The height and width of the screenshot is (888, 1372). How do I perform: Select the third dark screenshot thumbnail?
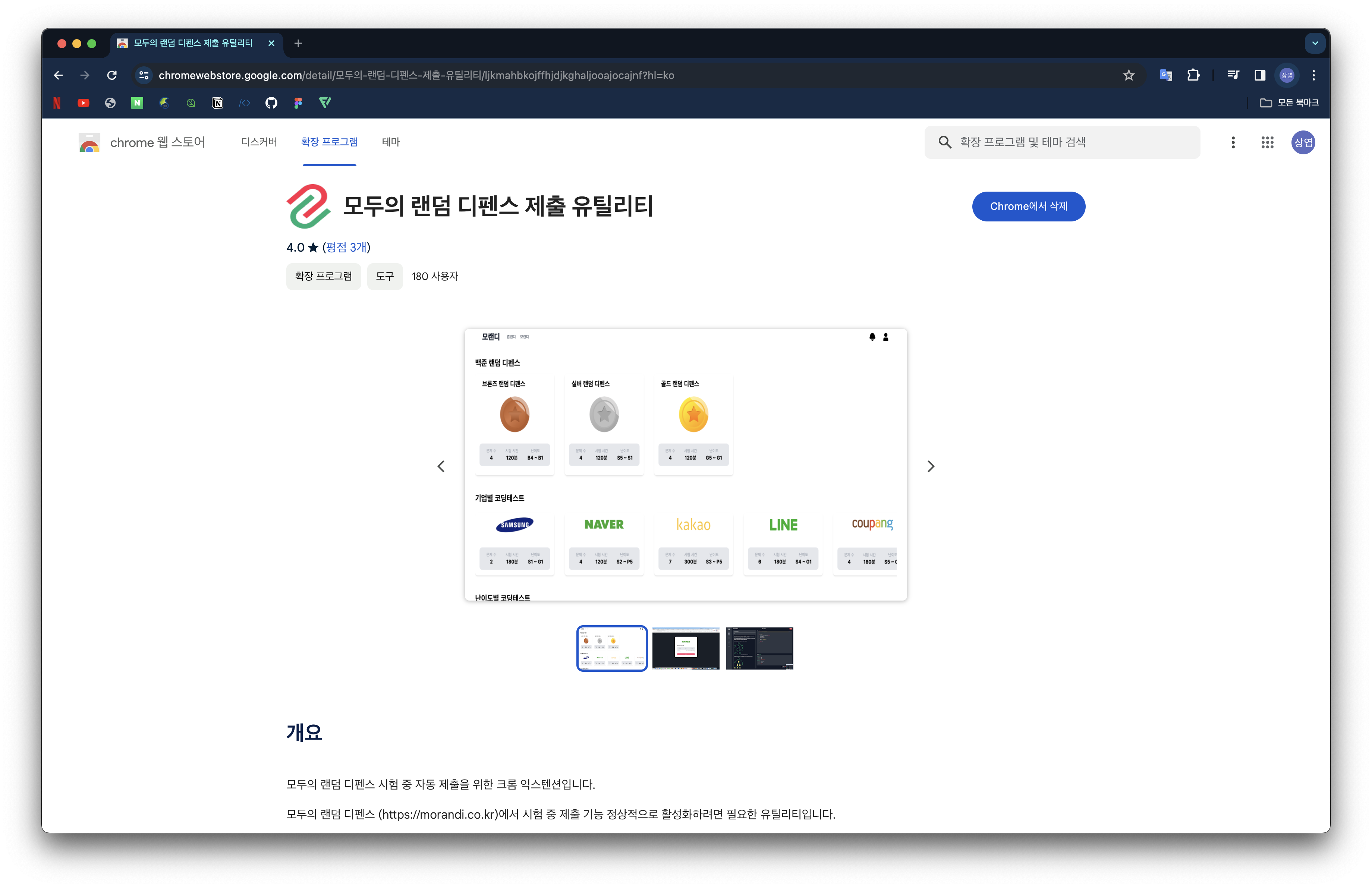point(759,648)
